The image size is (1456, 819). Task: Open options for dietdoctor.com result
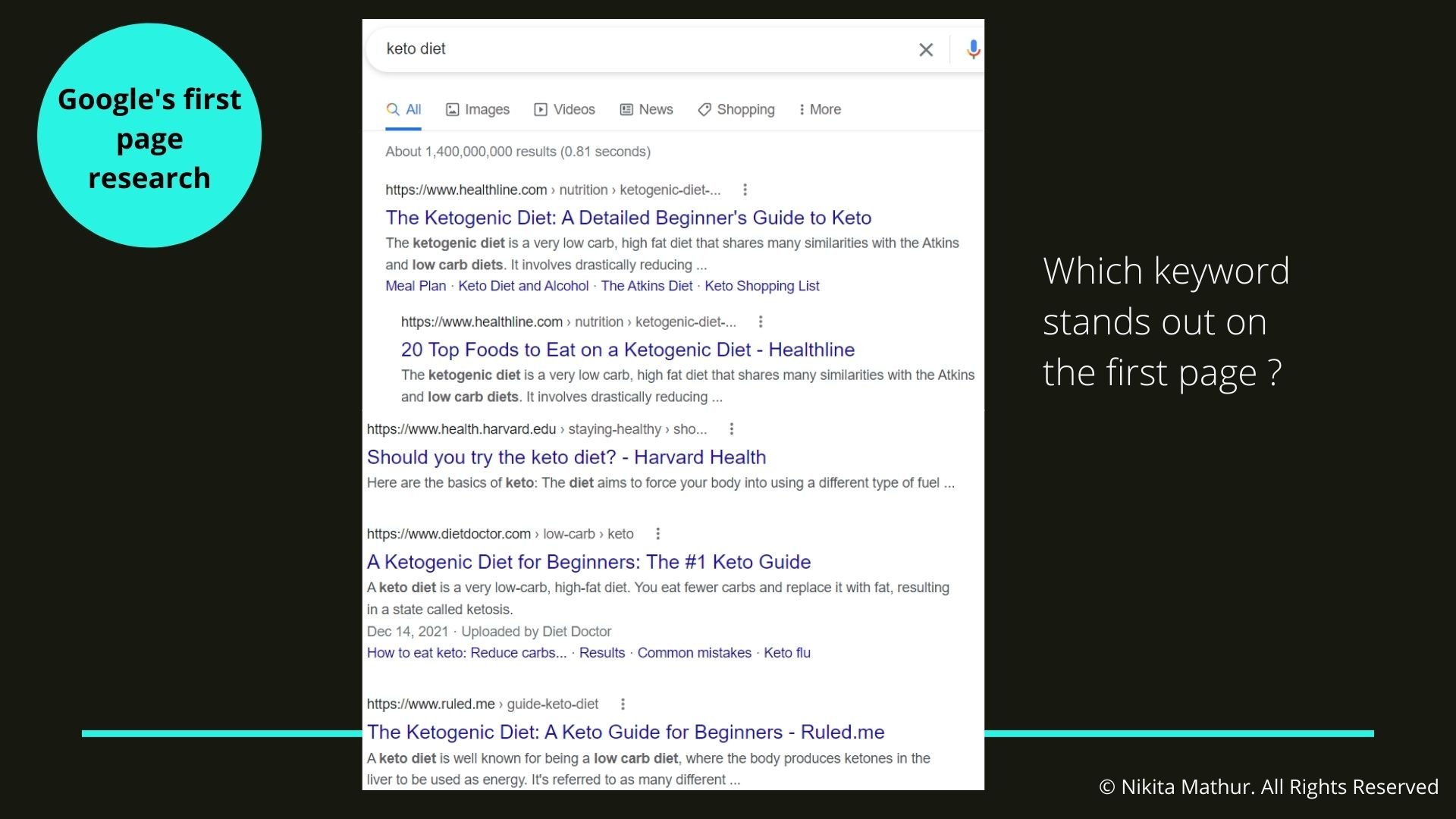pos(657,534)
